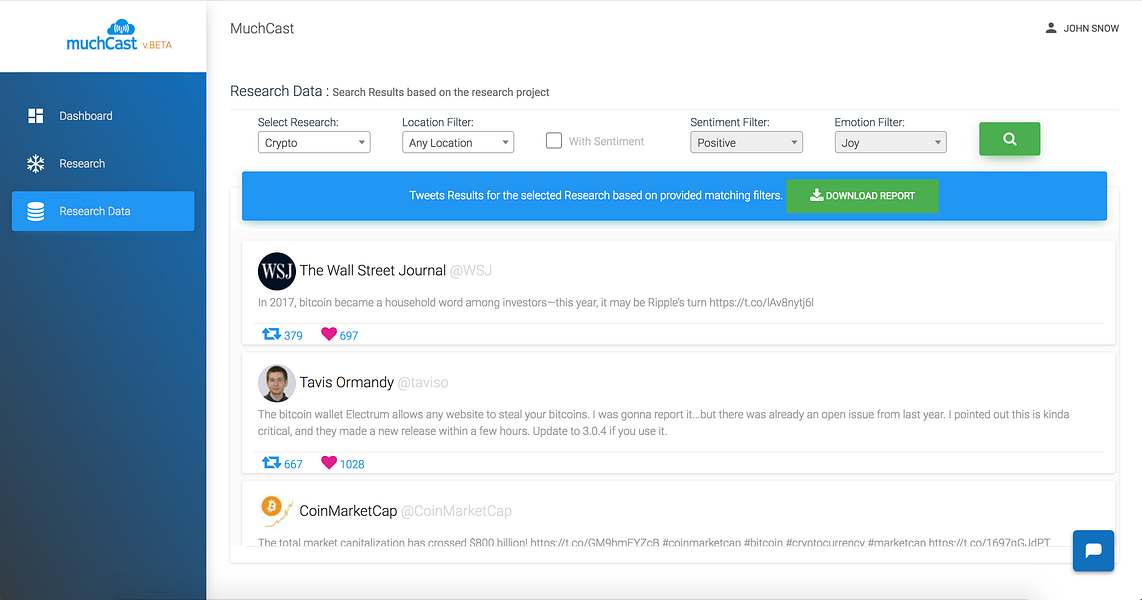This screenshot has height=600, width=1142.
Task: Click the heart icon on WSJ tweet
Action: coord(328,334)
